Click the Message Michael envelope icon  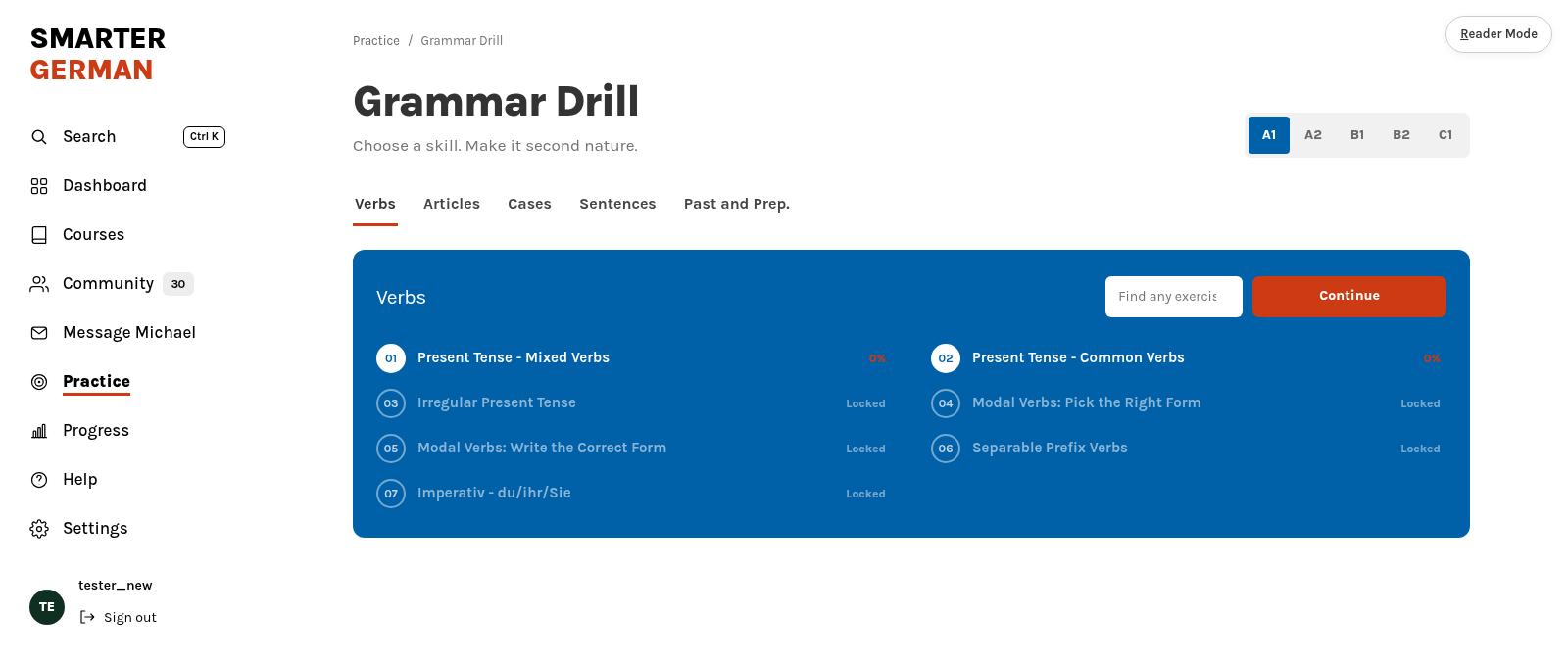(39, 333)
